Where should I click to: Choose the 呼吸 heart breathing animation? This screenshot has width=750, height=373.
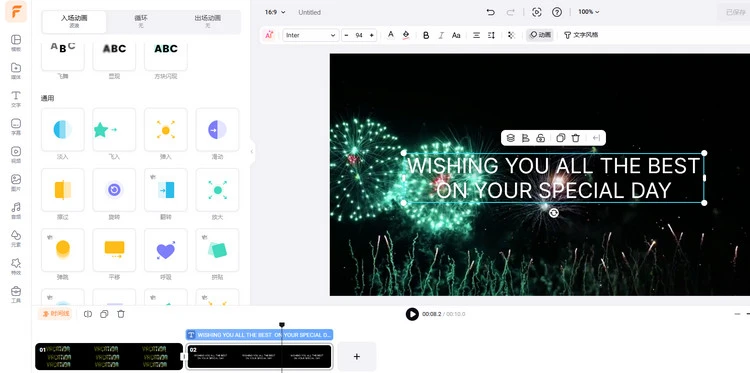coord(166,250)
